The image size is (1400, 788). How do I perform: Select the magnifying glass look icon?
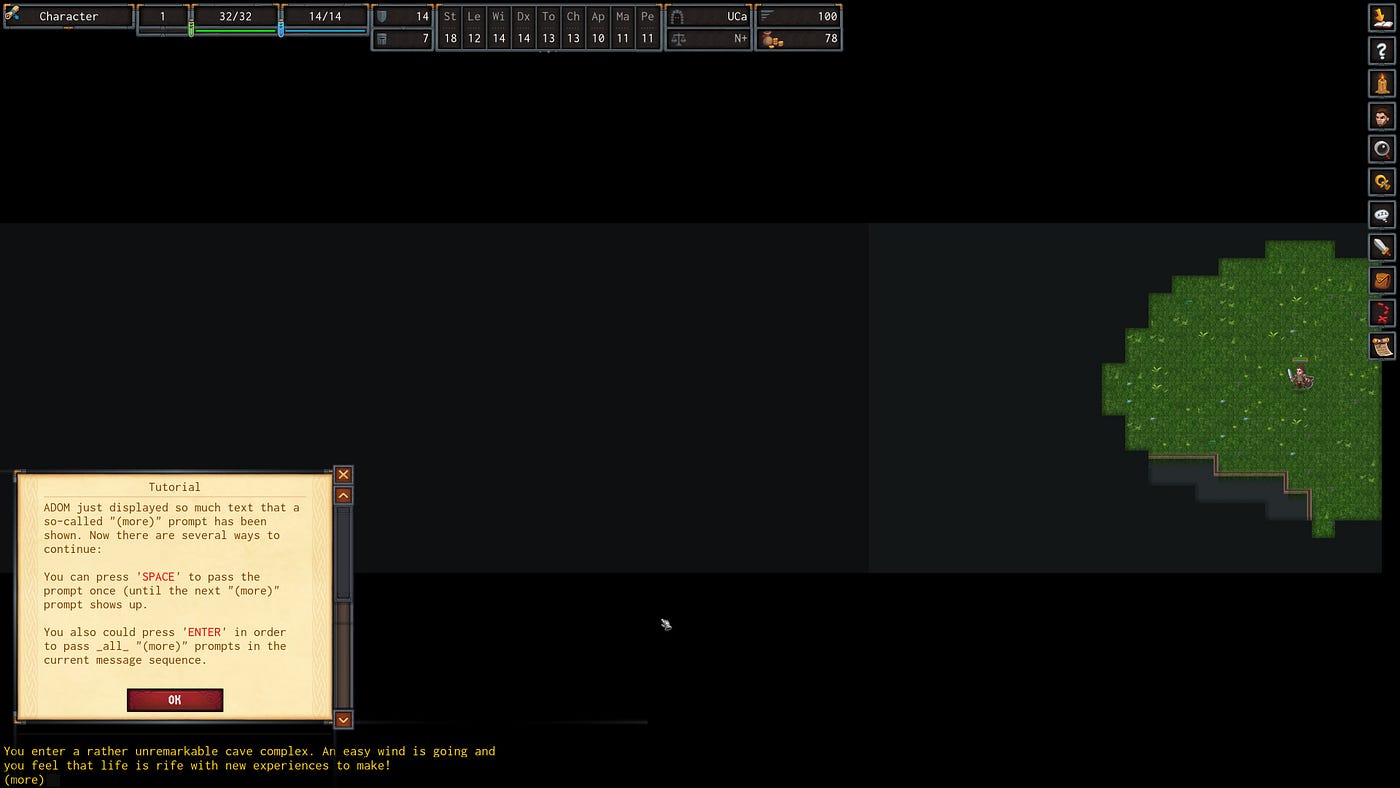[x=1382, y=149]
